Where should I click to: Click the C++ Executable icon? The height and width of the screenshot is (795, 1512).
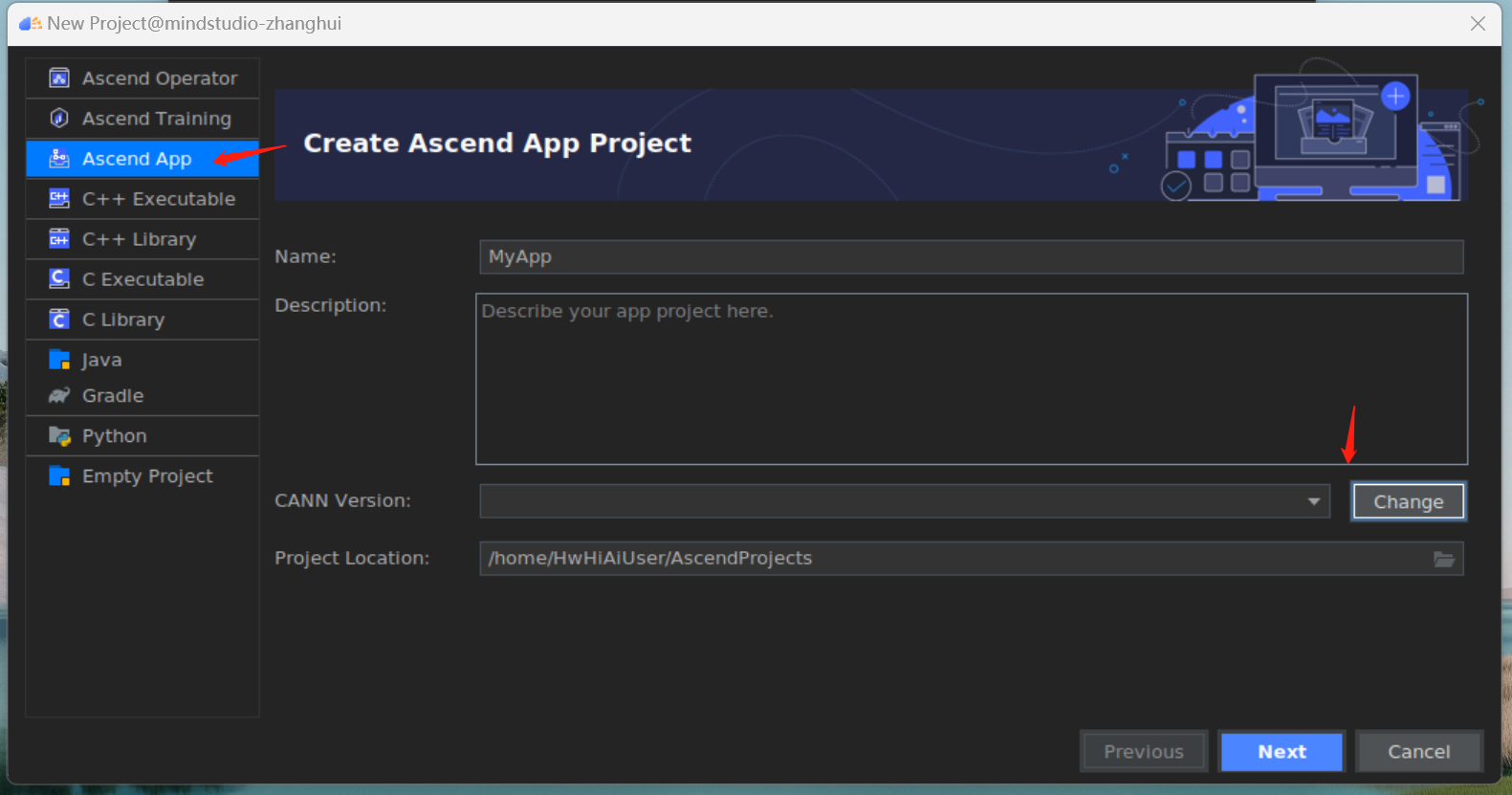[x=59, y=199]
